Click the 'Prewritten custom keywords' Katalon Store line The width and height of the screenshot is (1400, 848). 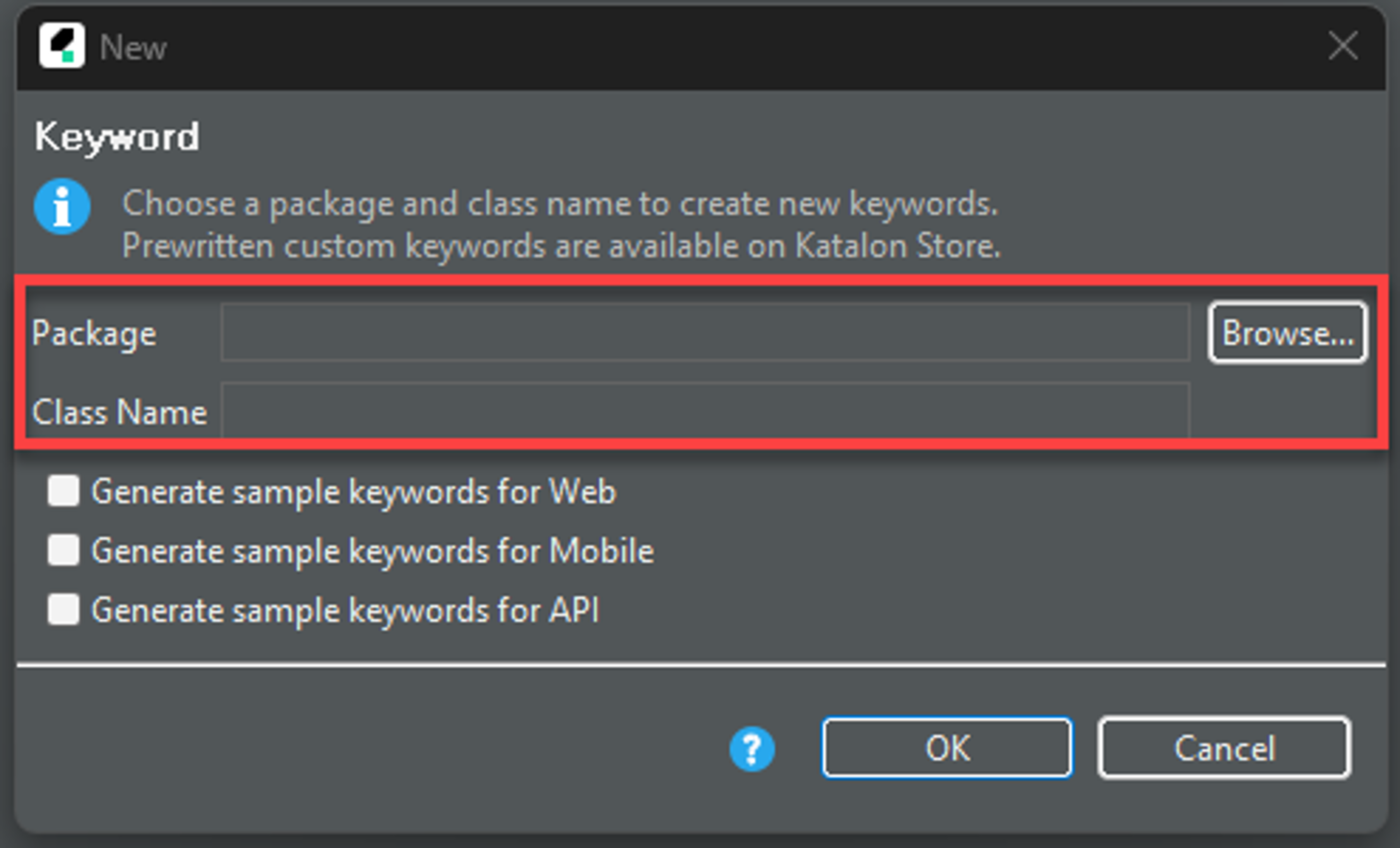pyautogui.click(x=561, y=246)
